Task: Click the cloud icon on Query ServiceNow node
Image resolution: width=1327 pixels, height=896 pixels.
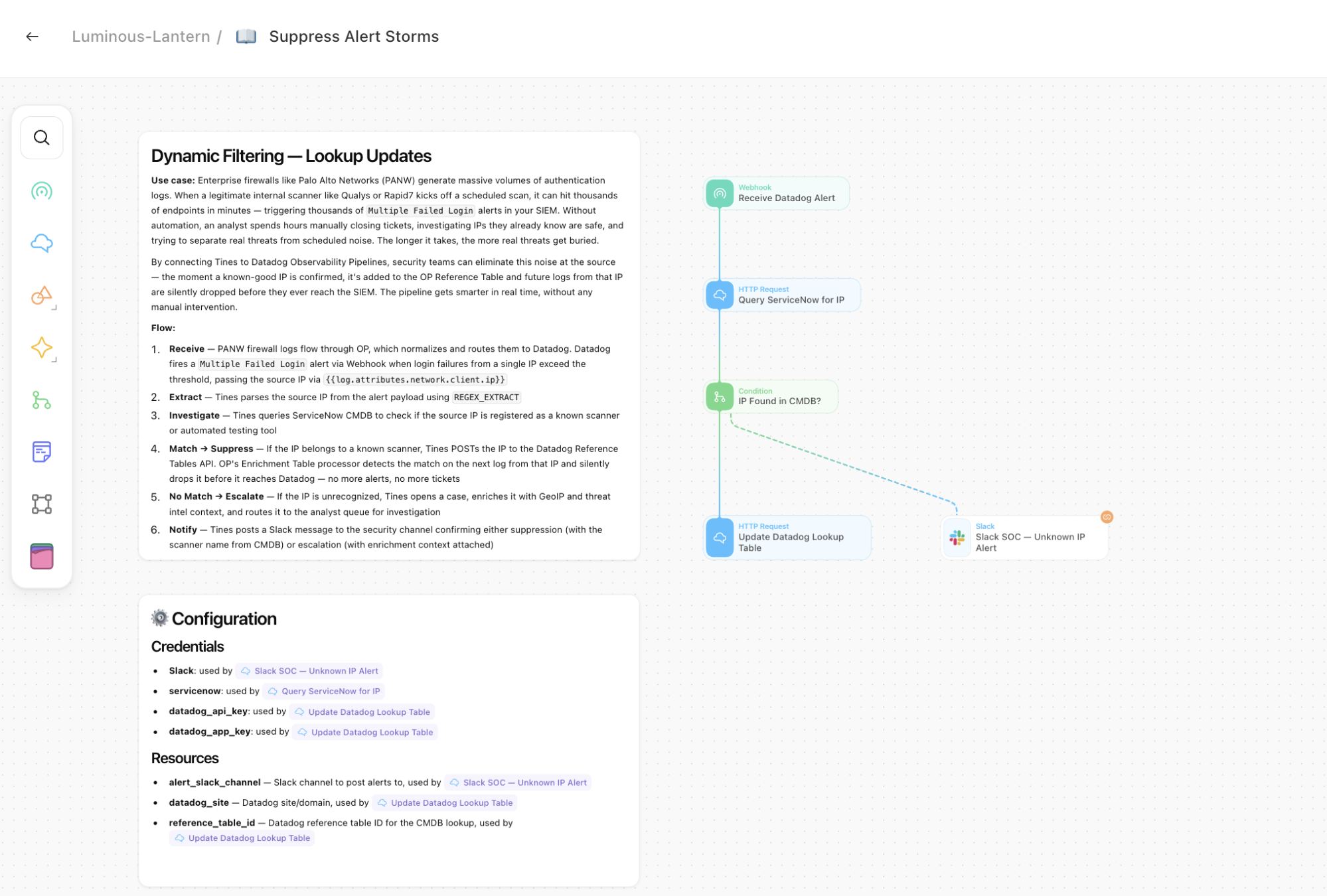Action: point(720,295)
